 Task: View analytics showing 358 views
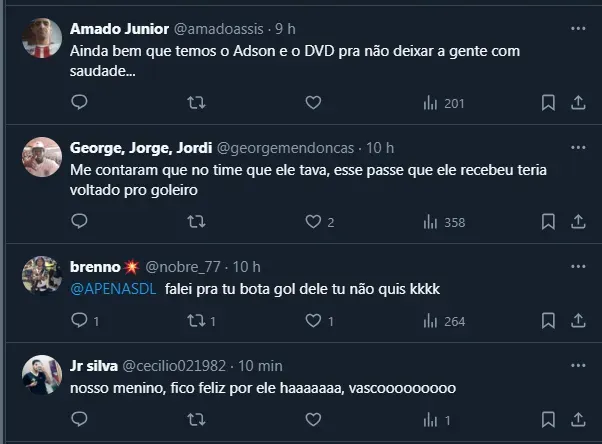point(445,222)
